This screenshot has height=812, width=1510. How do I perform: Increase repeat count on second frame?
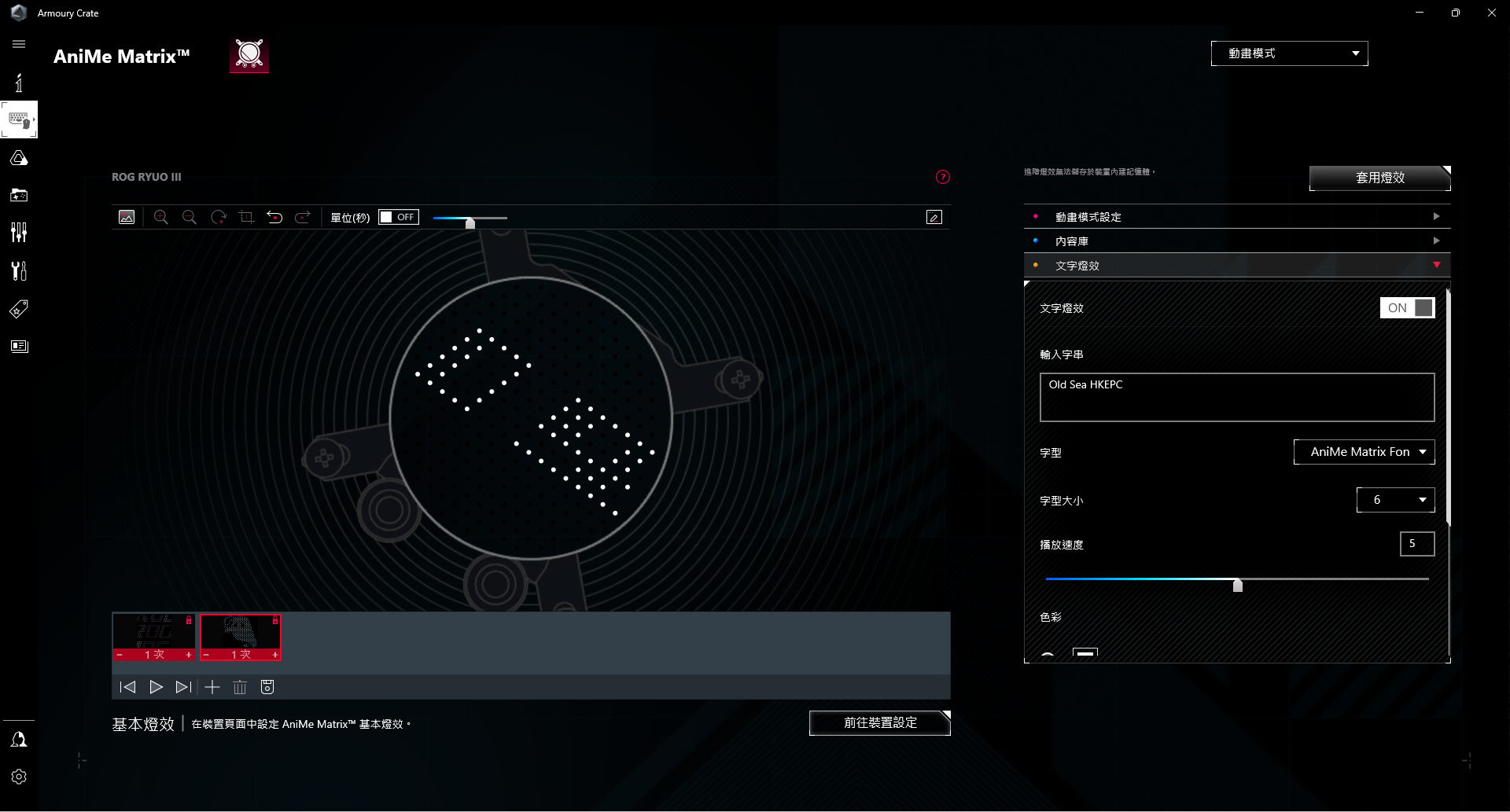click(x=275, y=655)
